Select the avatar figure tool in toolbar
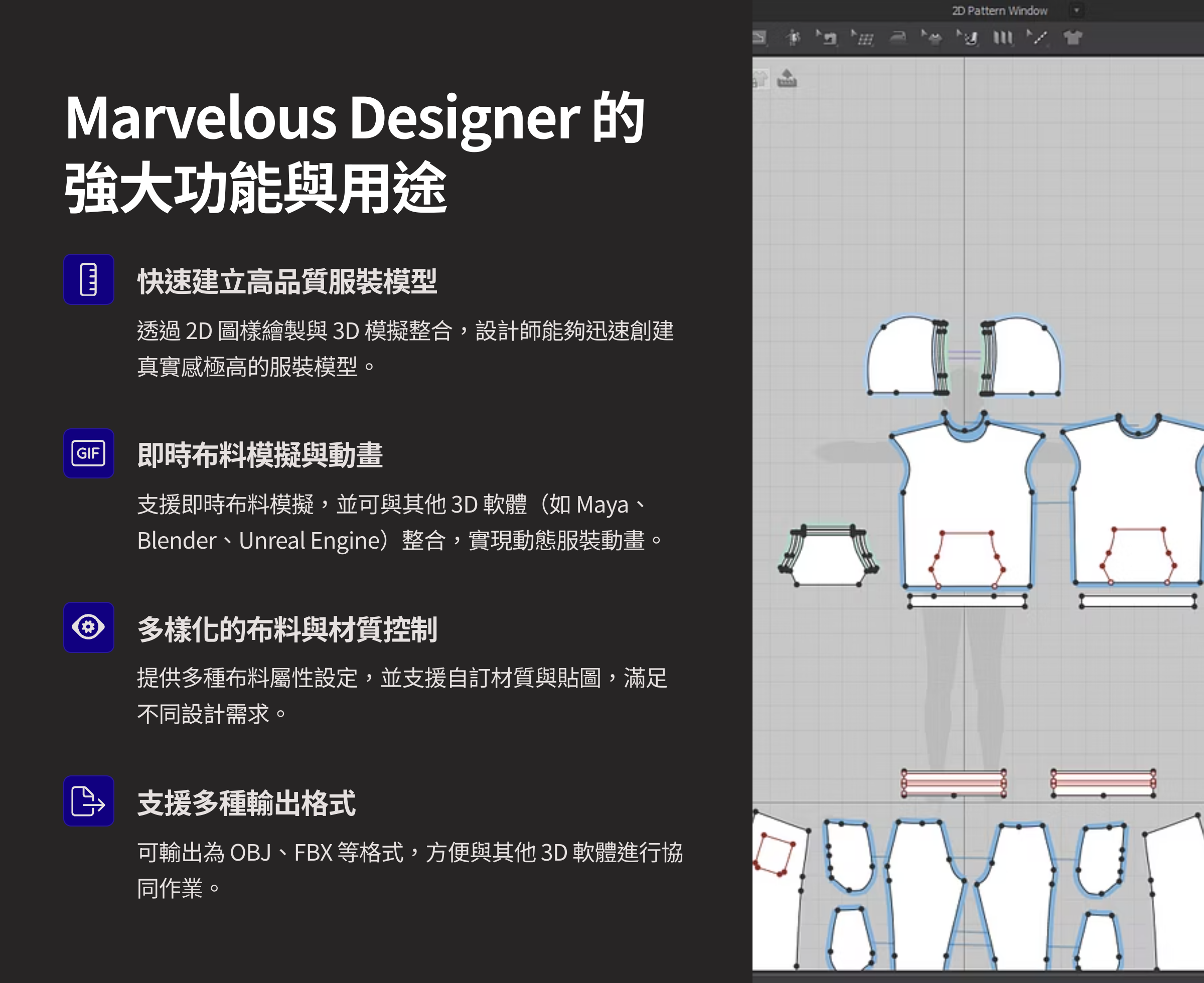 (x=793, y=38)
